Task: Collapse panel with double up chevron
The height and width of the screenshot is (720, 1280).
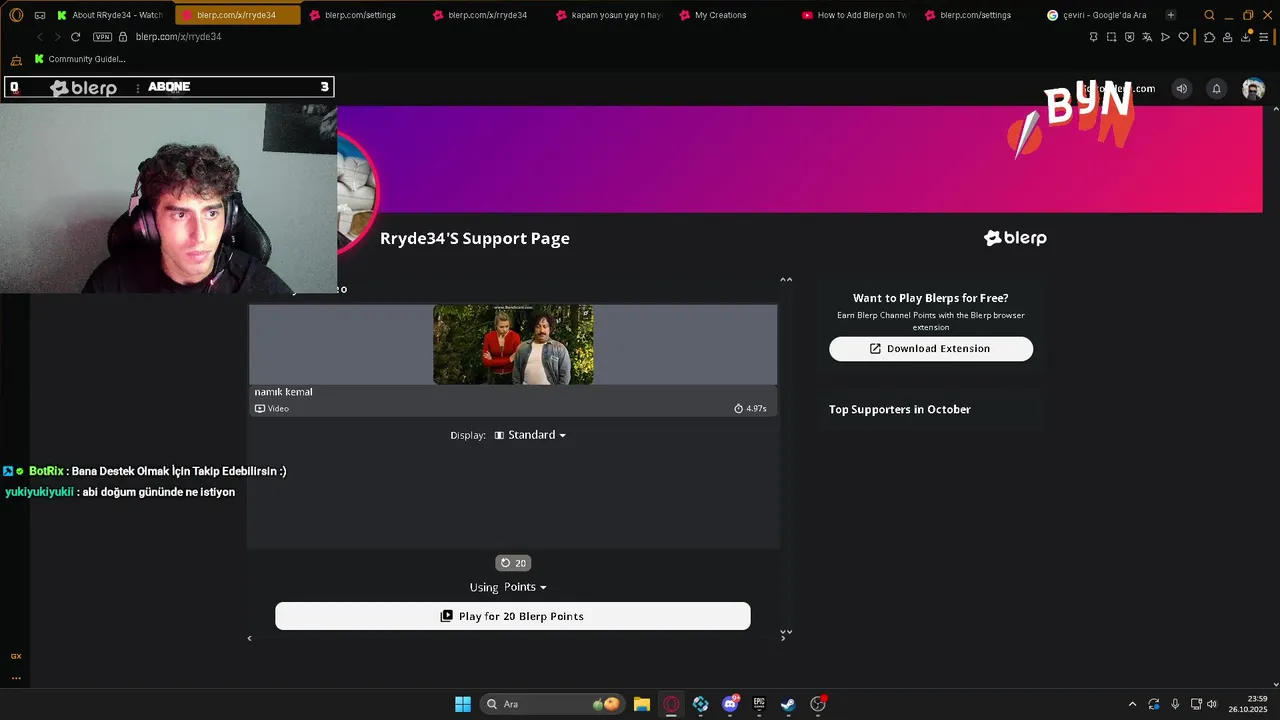Action: (786, 280)
